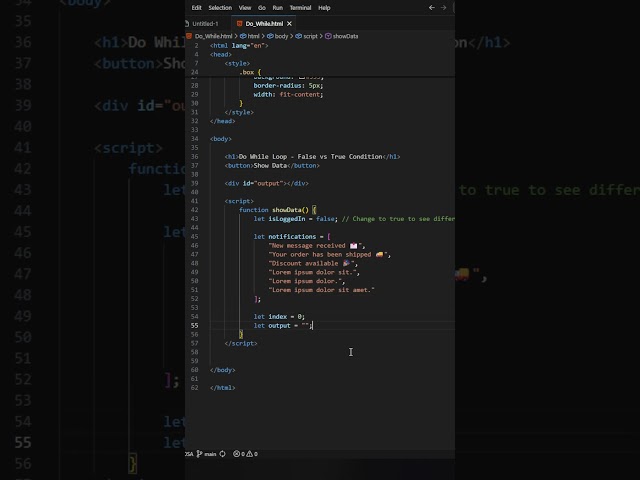Open the Help menu
Viewport: 640px width, 480px height.
tap(324, 8)
